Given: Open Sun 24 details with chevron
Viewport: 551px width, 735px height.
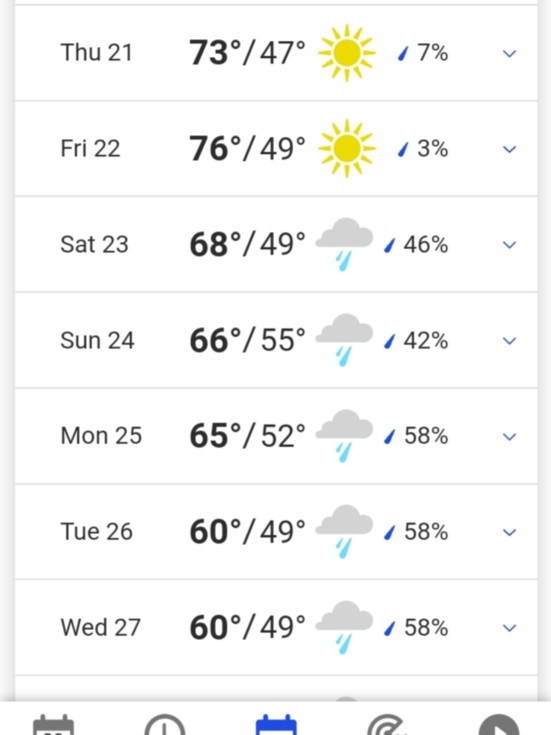Looking at the screenshot, I should (509, 341).
